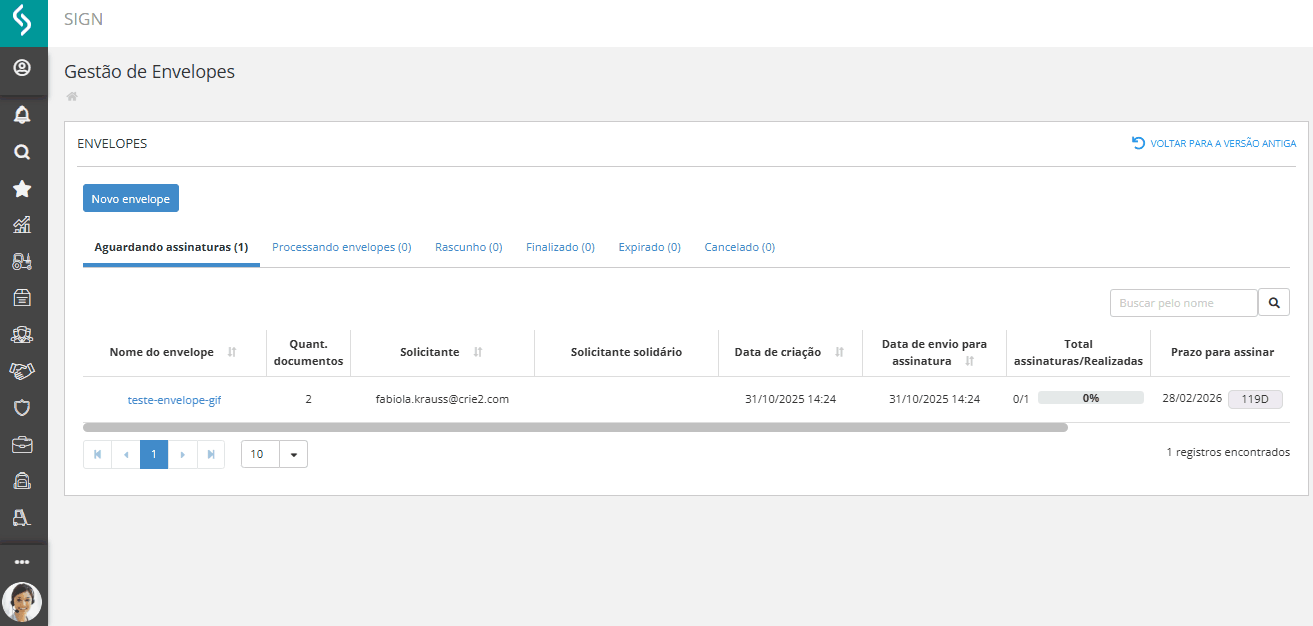Open the handshake icon in sidebar
1313x626 pixels.
point(22,371)
